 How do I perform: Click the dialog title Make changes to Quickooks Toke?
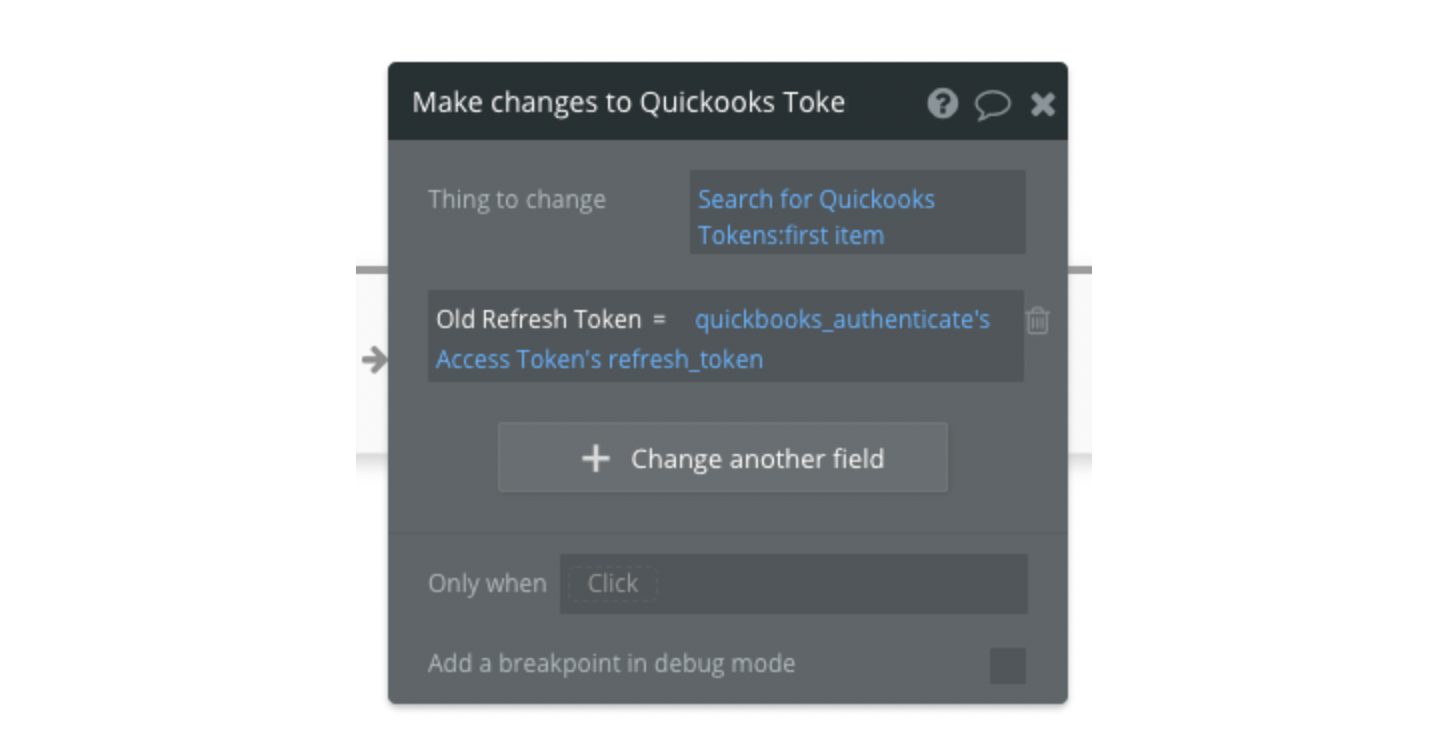[x=628, y=102]
